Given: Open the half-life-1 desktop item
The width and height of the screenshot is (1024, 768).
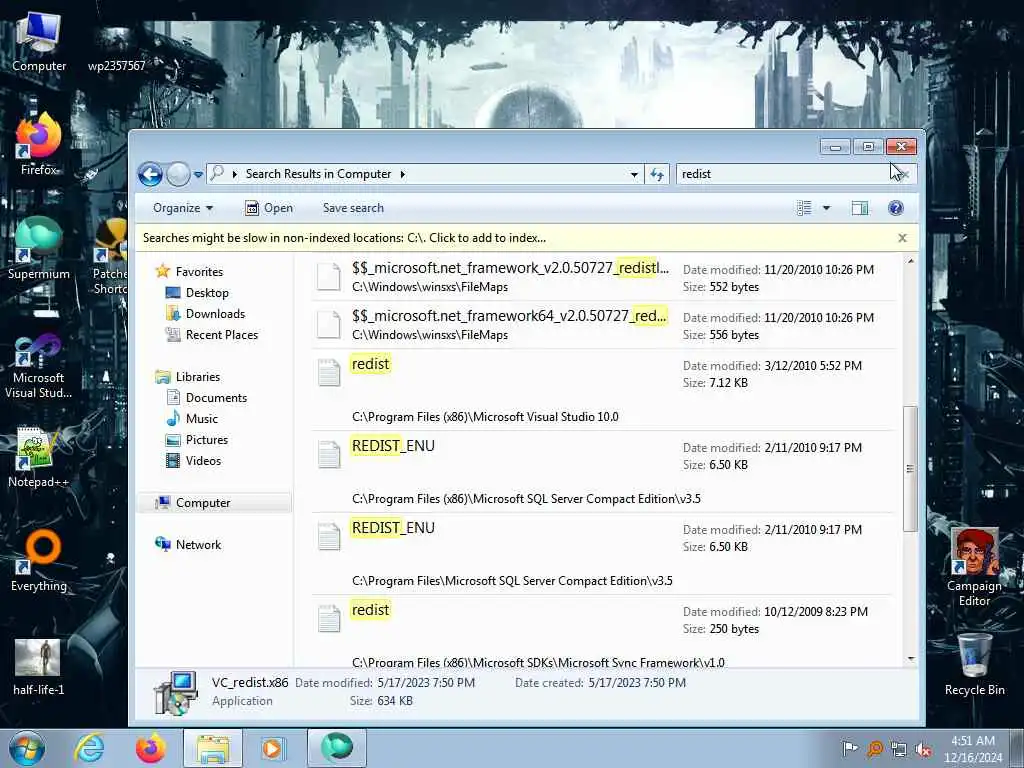Looking at the screenshot, I should [39, 666].
